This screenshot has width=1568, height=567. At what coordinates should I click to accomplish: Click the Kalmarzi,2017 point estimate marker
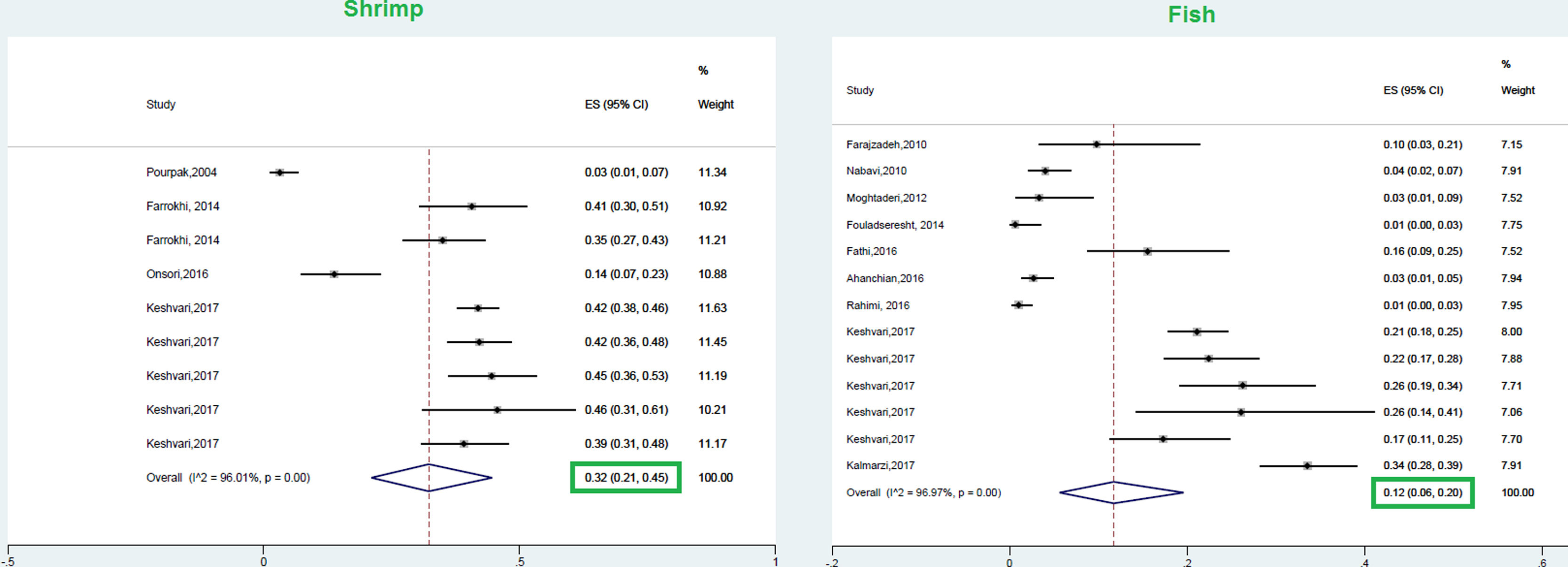click(x=1307, y=466)
